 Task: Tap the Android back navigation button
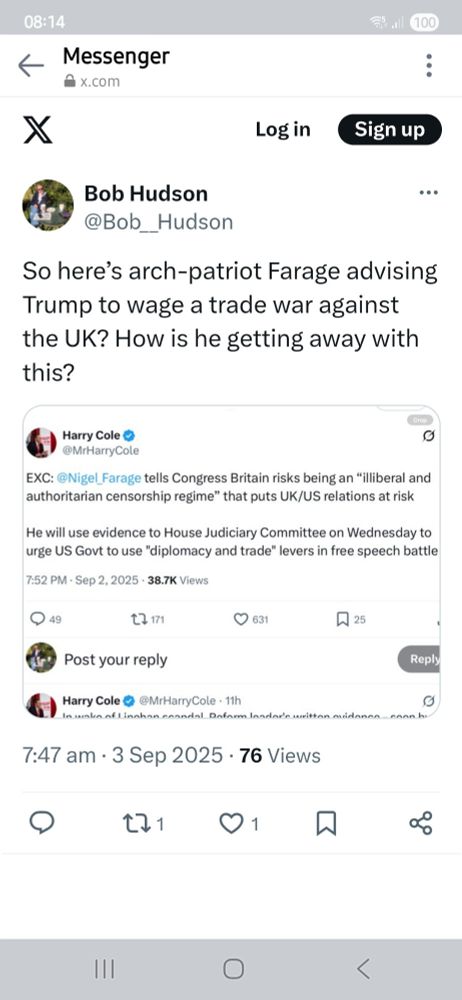[362, 969]
